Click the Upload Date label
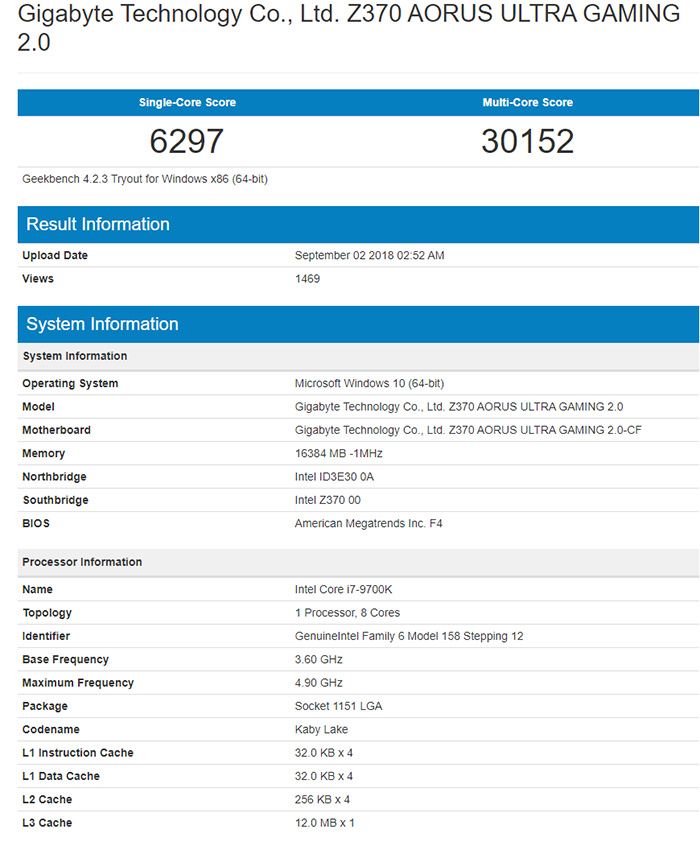700x850 pixels. pos(55,255)
